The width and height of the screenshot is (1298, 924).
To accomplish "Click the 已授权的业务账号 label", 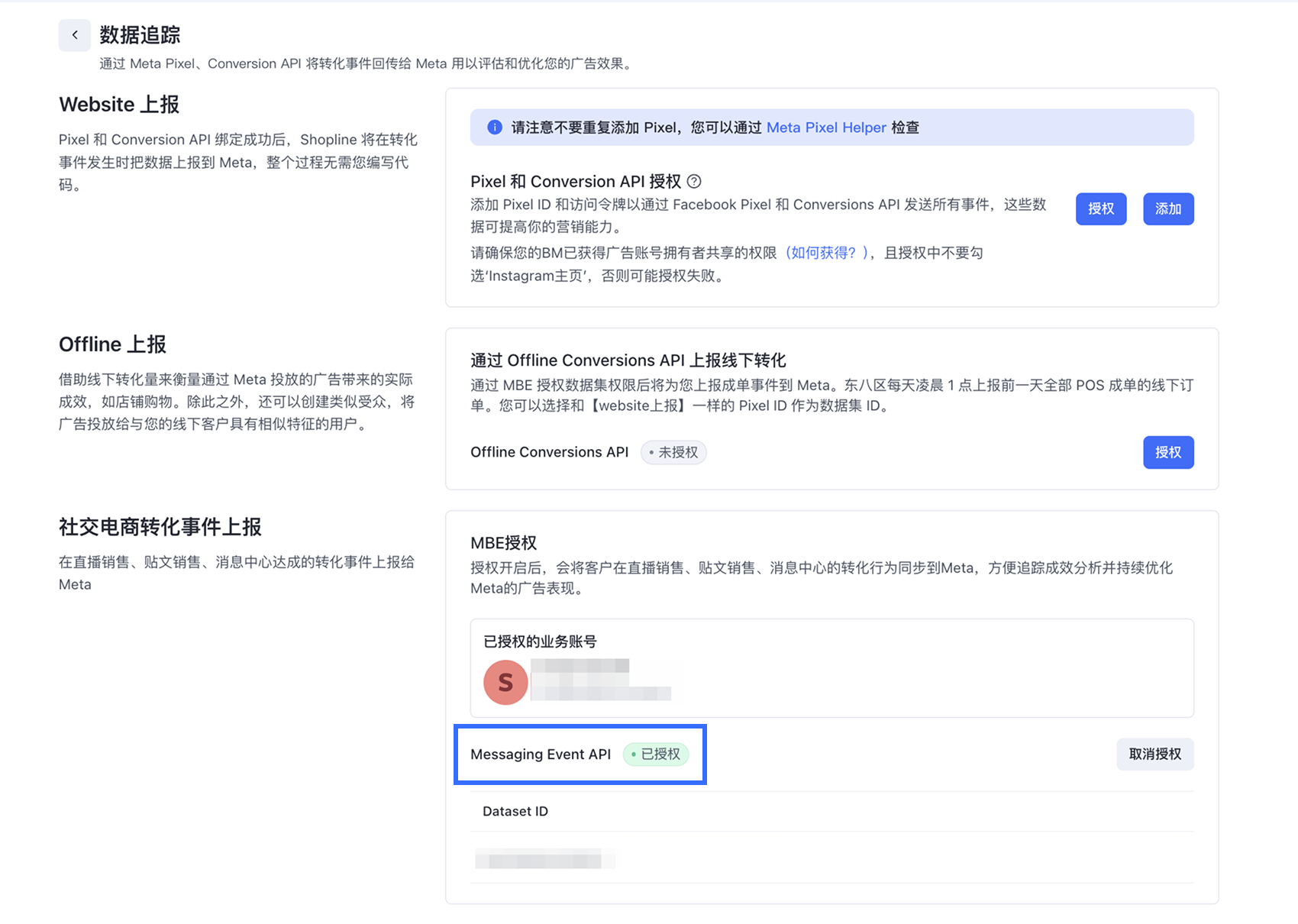I will coord(540,641).
